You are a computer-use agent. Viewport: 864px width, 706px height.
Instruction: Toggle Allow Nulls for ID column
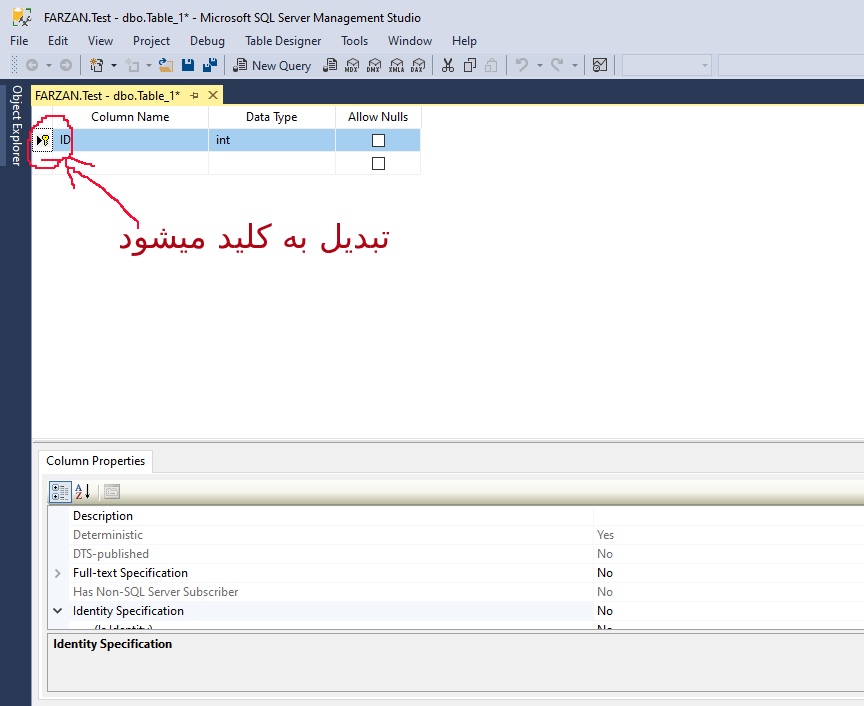[x=378, y=141]
